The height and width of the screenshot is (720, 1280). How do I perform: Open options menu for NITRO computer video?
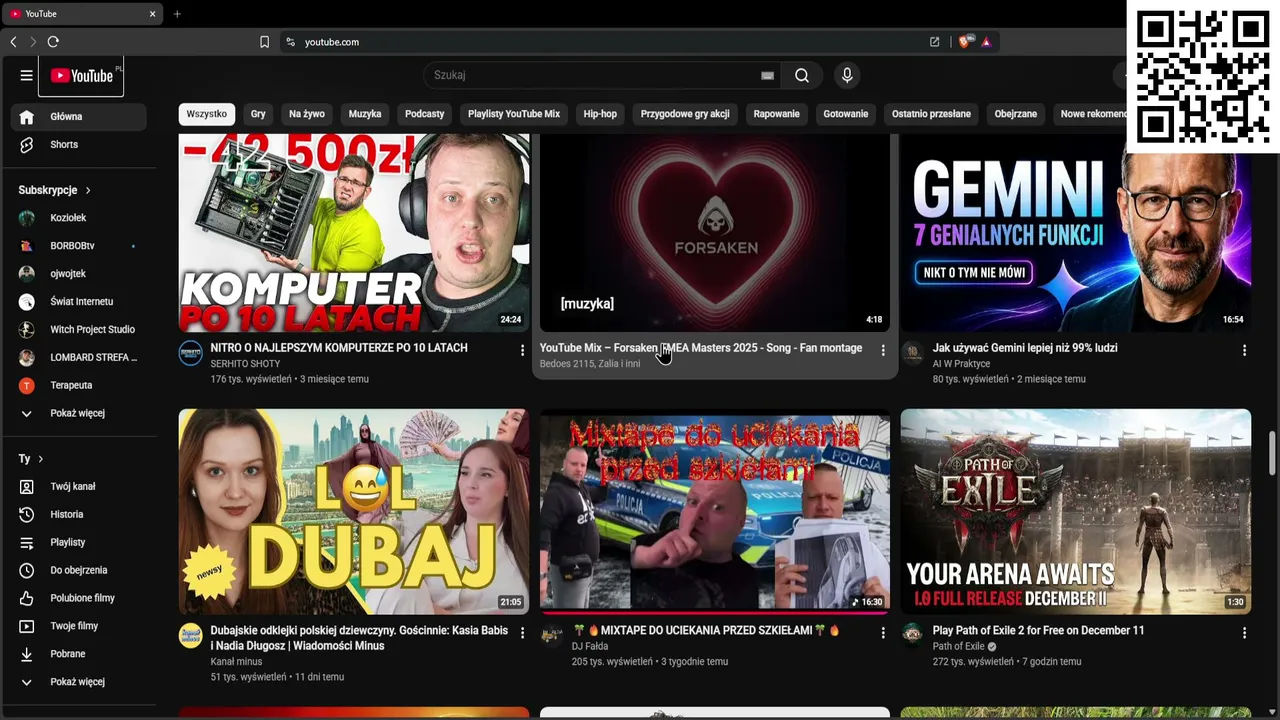pyautogui.click(x=522, y=350)
